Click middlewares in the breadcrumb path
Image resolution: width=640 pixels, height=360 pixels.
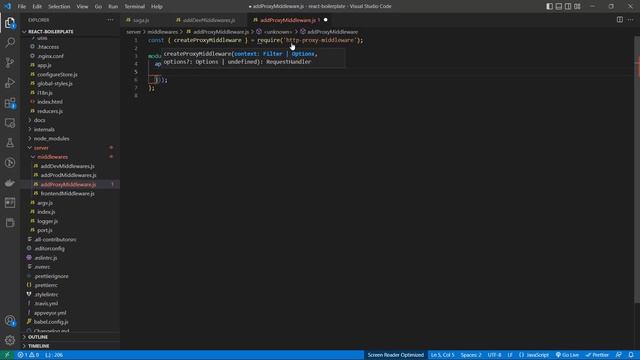tap(162, 32)
